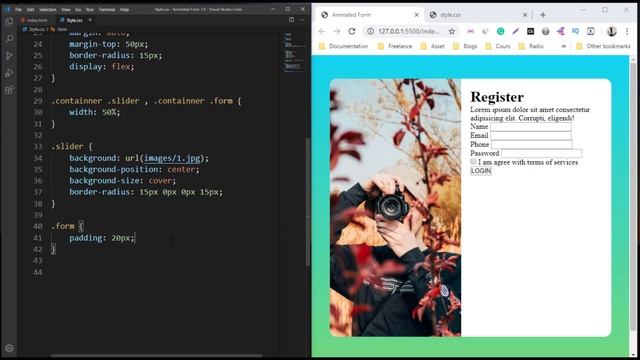
Task: Open the VS Code File menu
Action: click(18, 9)
